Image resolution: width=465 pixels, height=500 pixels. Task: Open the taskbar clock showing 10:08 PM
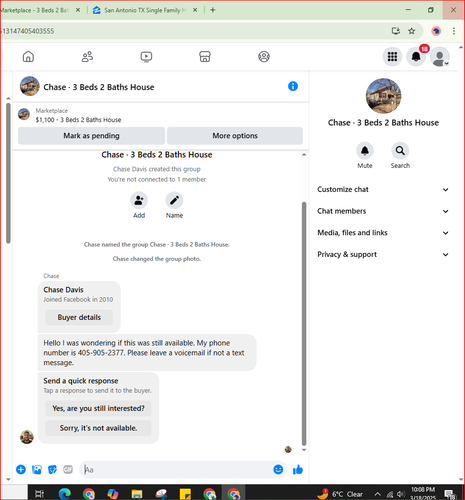423,494
